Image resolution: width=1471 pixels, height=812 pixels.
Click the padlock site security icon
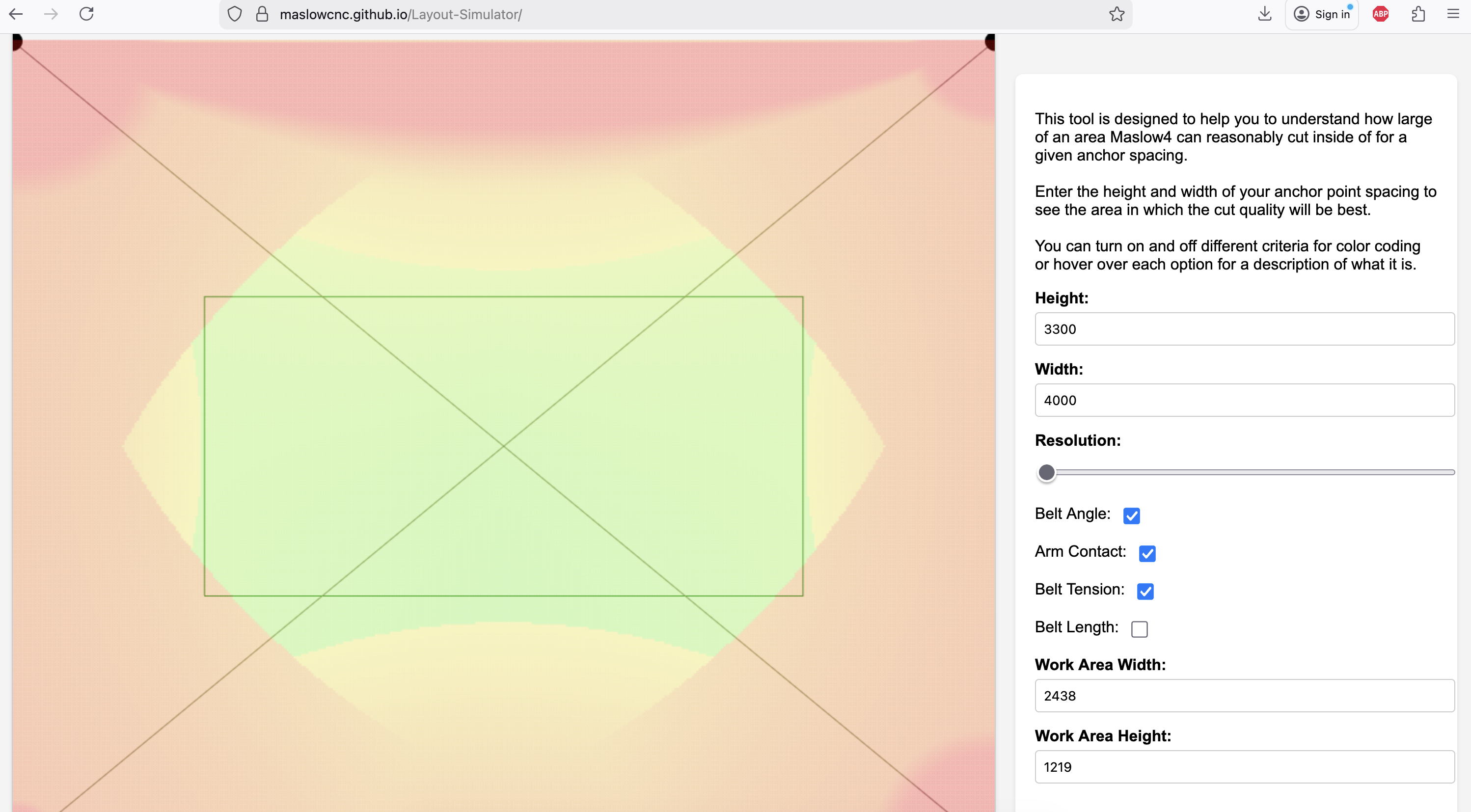(x=263, y=14)
